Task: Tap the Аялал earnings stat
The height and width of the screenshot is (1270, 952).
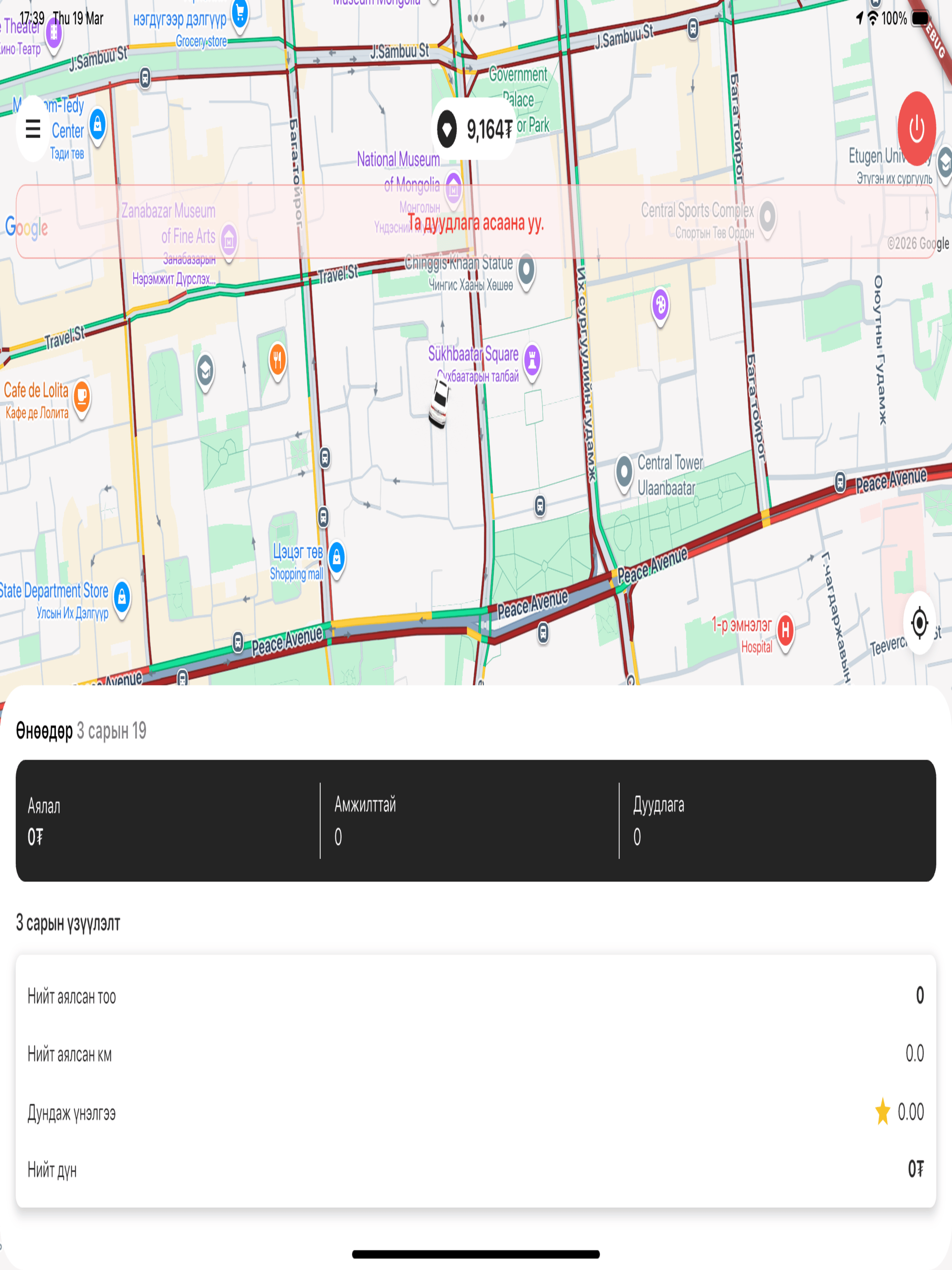Action: coord(167,821)
